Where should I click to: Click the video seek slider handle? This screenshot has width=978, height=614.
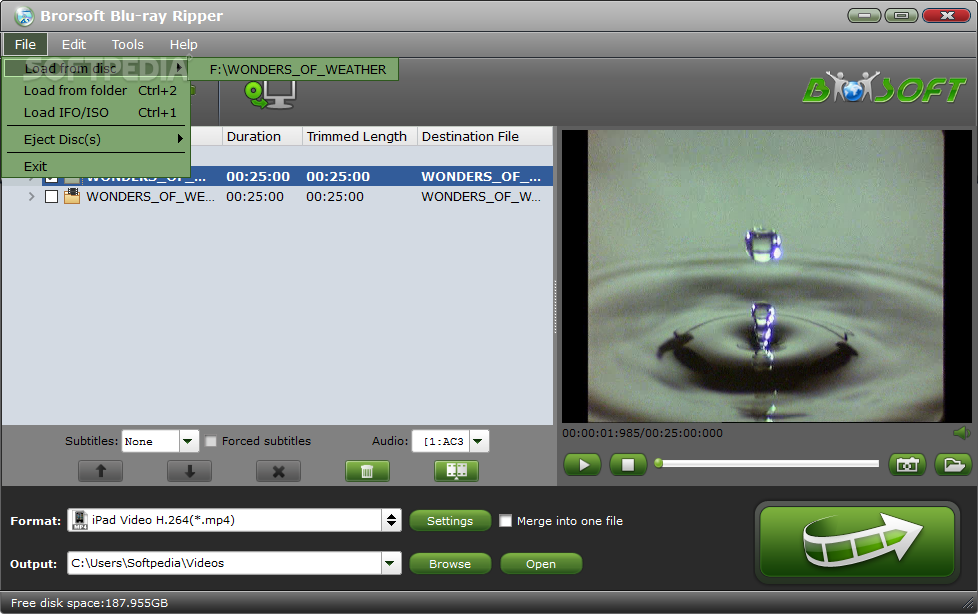click(658, 463)
